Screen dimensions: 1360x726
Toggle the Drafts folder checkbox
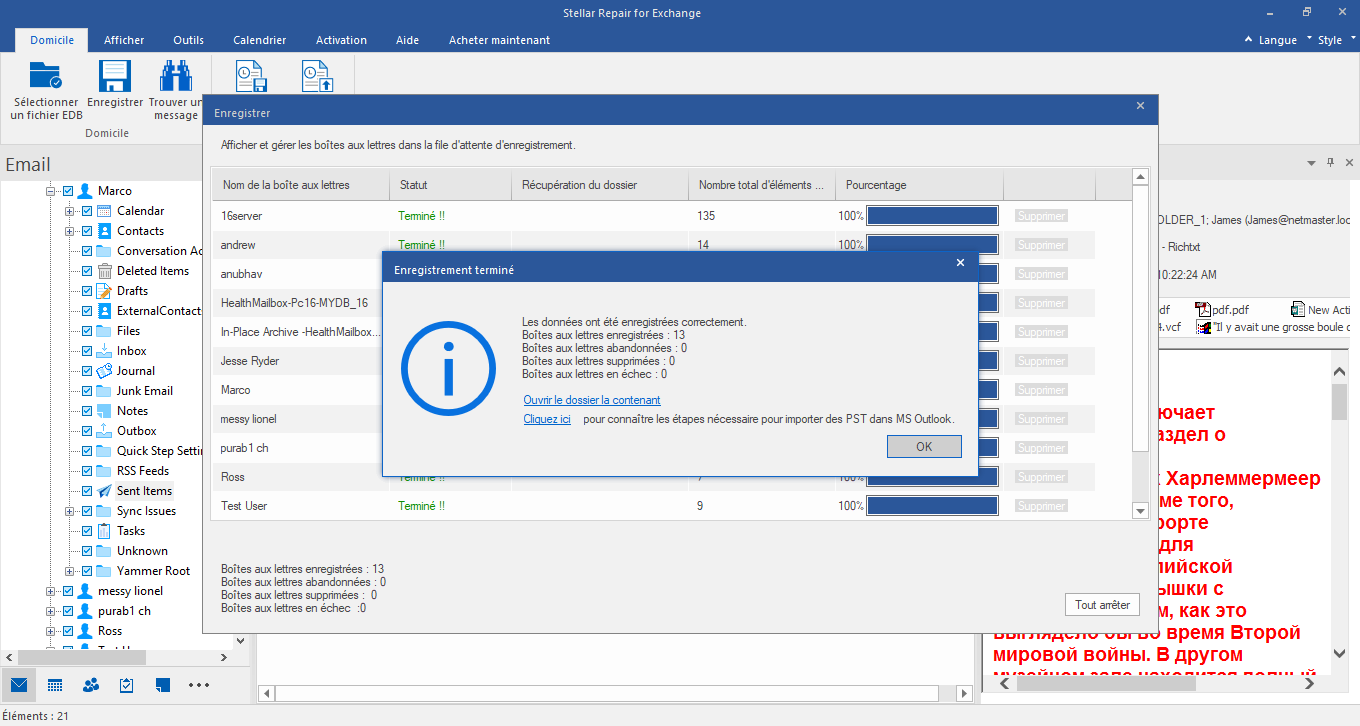click(87, 291)
